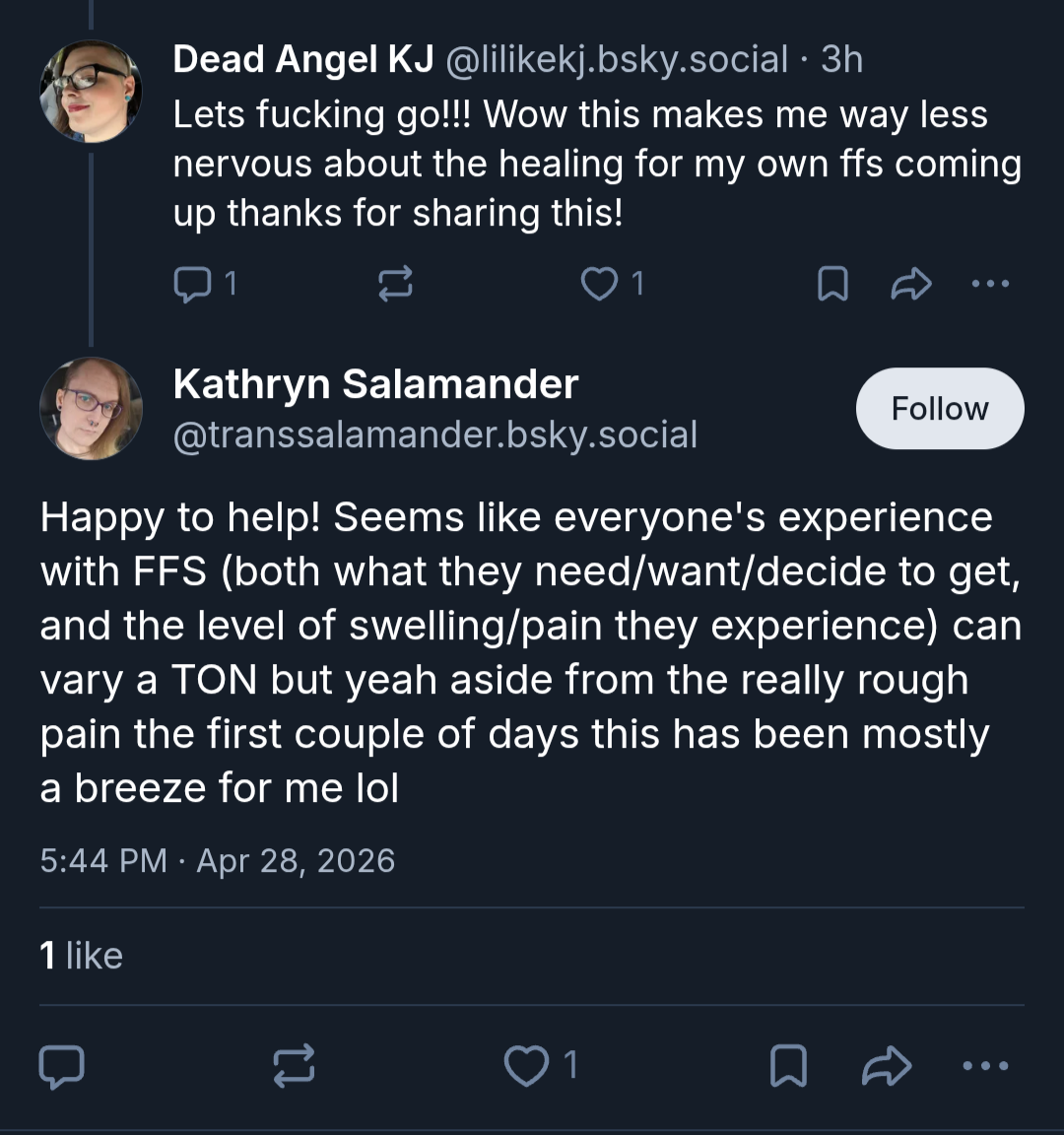The height and width of the screenshot is (1135, 1064).
Task: Open Kathryn Salamander's avatar
Action: [x=91, y=408]
